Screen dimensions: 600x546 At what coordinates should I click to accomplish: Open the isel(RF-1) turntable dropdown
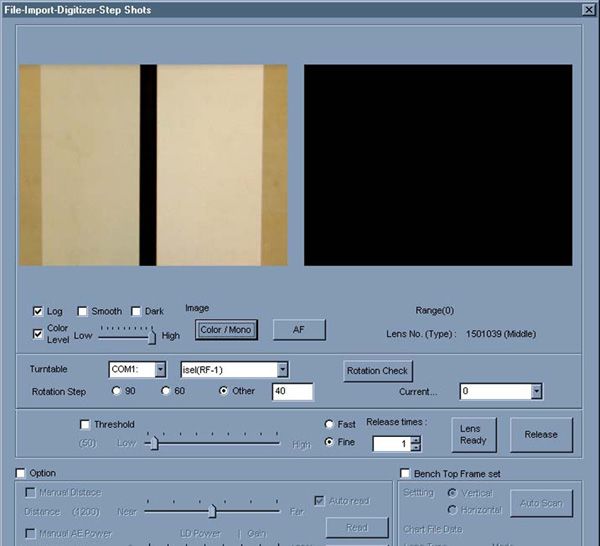coord(282,370)
